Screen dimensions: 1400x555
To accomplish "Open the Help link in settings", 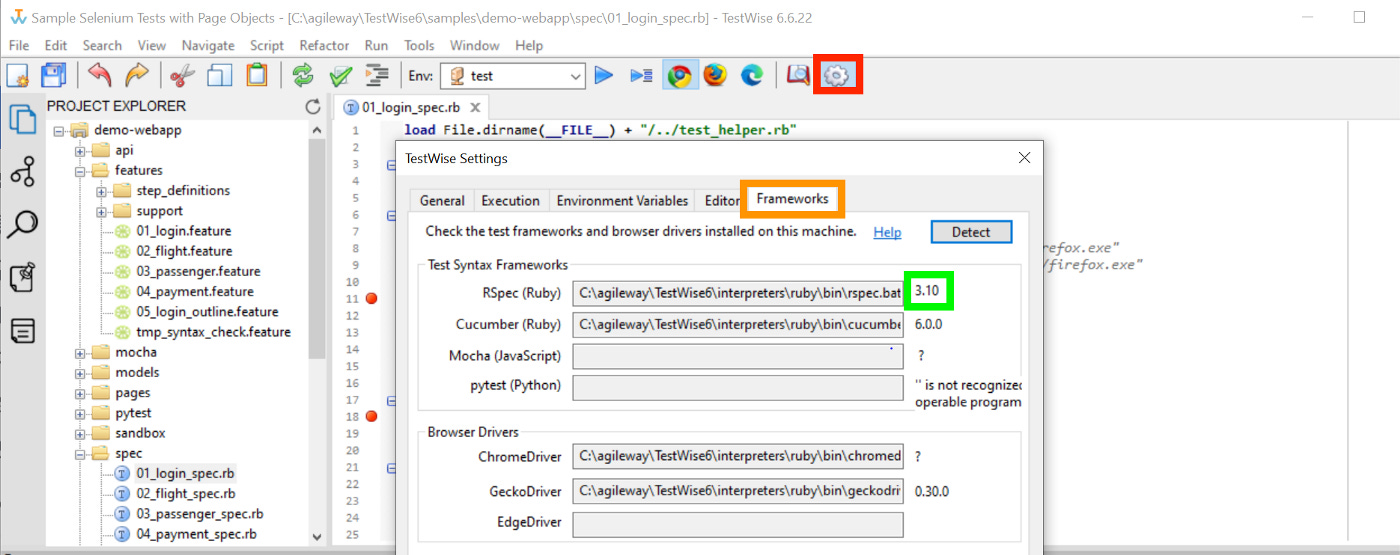I will coord(887,232).
